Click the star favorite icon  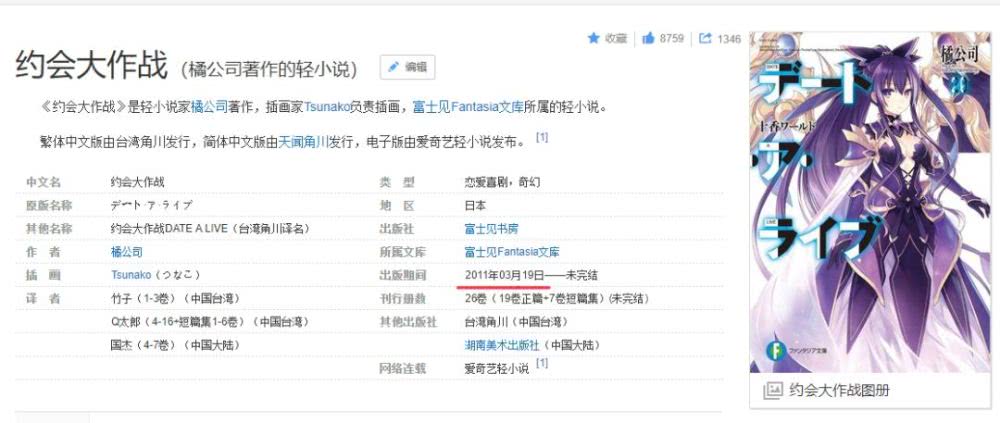point(593,39)
